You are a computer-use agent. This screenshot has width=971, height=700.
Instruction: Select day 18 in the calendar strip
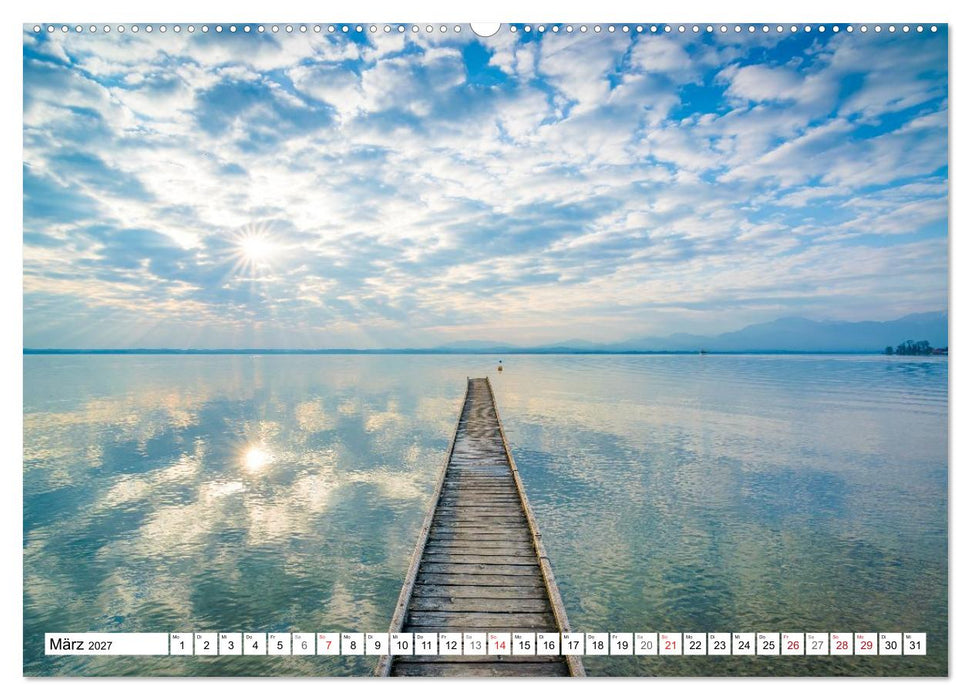597,644
